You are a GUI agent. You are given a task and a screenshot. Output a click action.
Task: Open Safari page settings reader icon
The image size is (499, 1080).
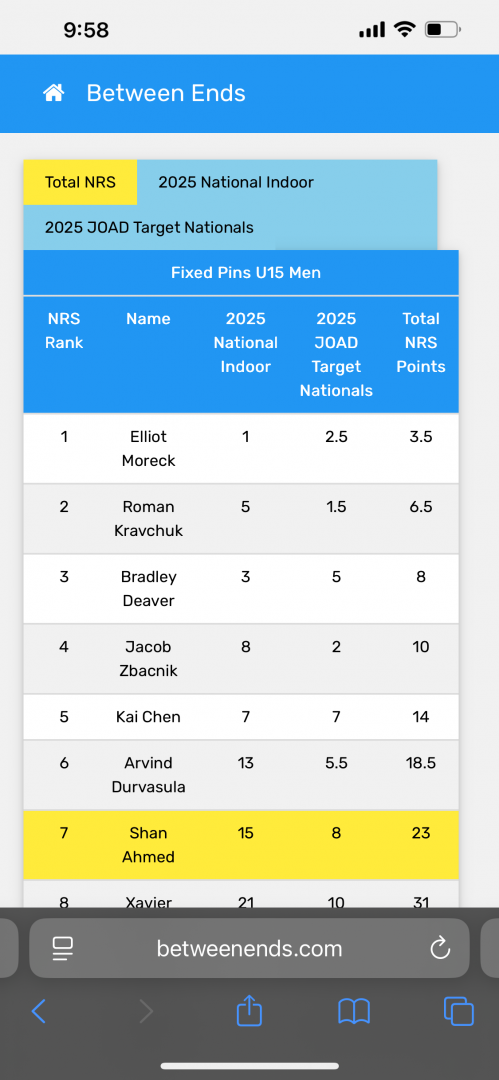click(63, 948)
